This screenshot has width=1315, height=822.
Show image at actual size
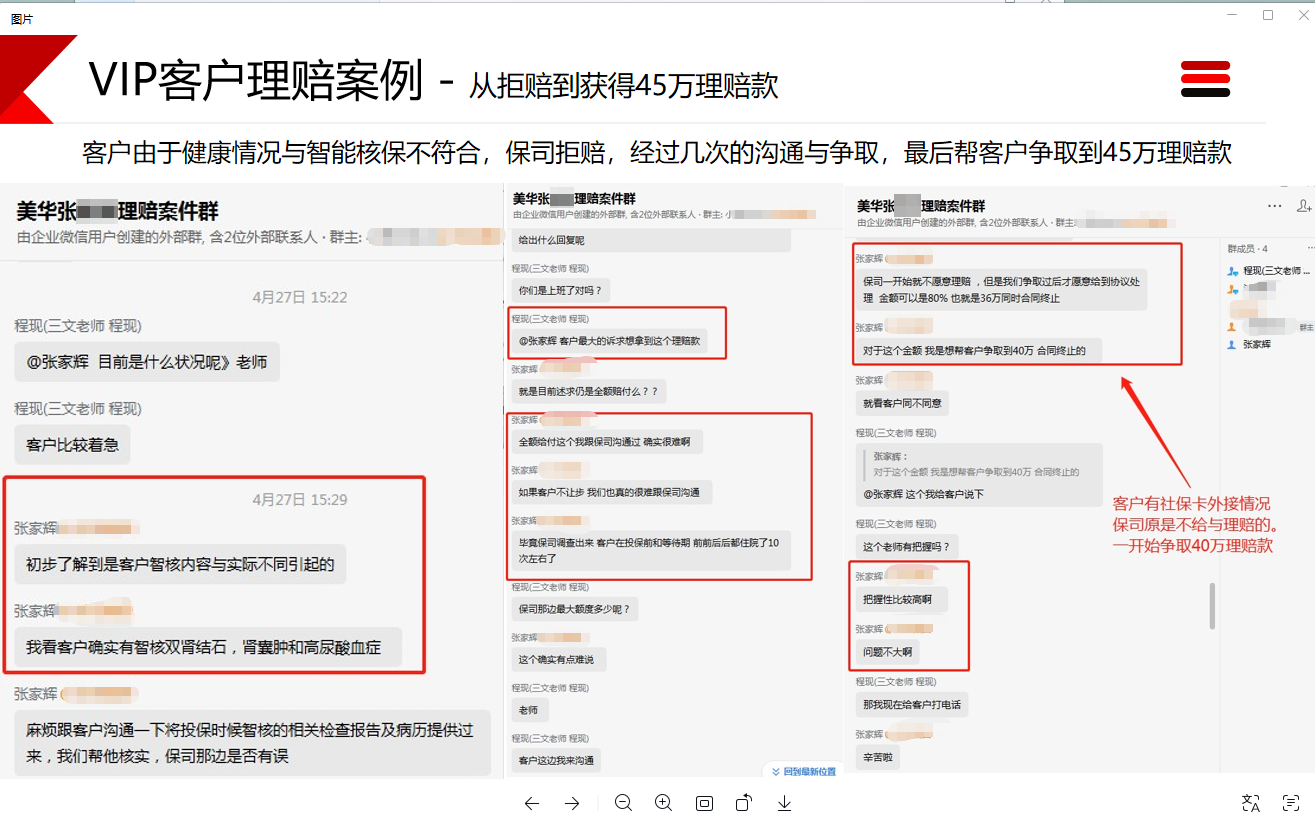[x=704, y=803]
